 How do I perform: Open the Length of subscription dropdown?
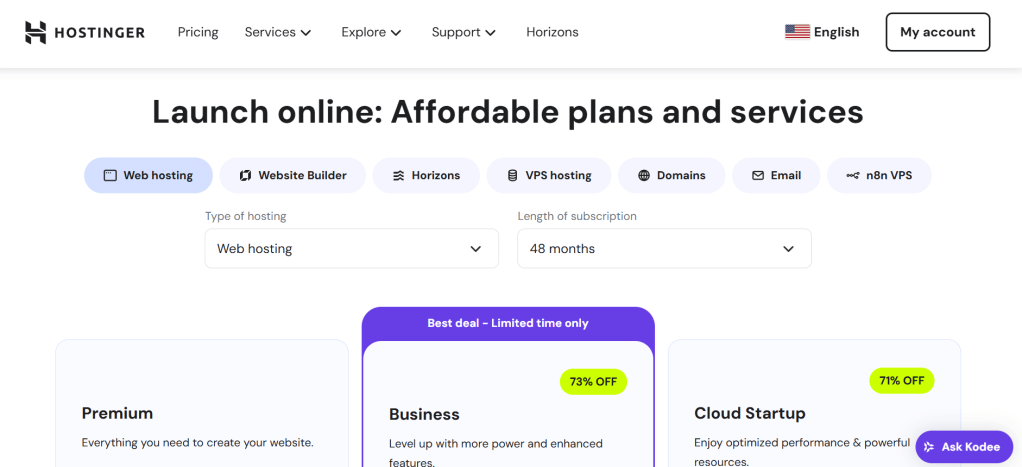tap(664, 248)
